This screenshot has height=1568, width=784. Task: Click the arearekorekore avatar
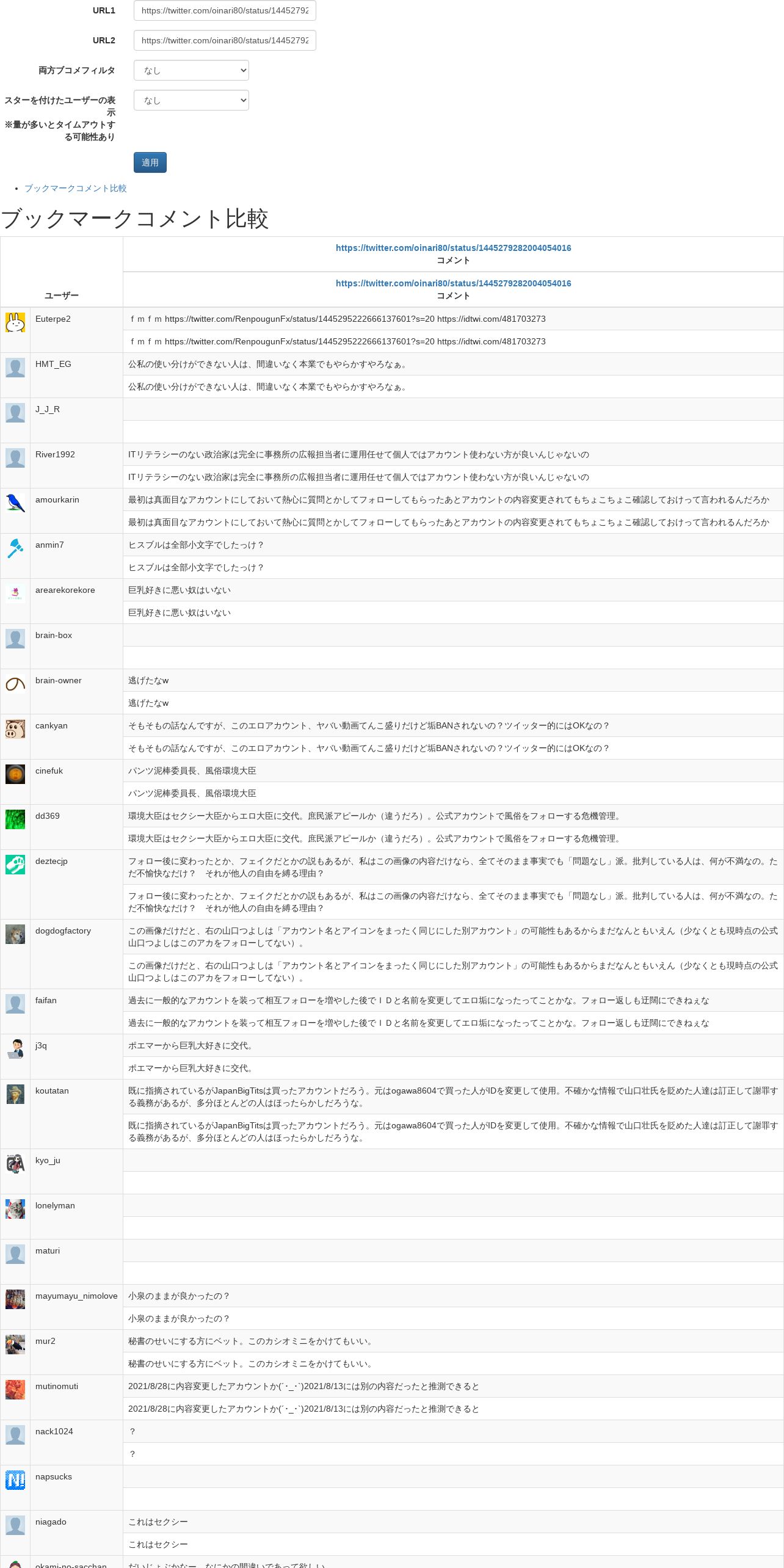coord(15,593)
